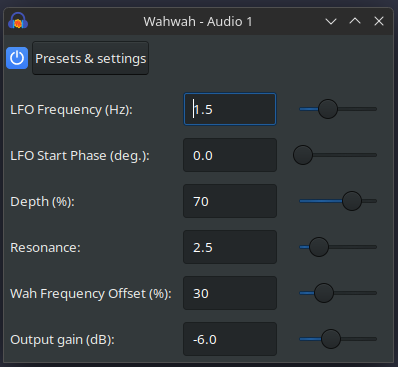Click the 'Resonance:' label

point(45,248)
